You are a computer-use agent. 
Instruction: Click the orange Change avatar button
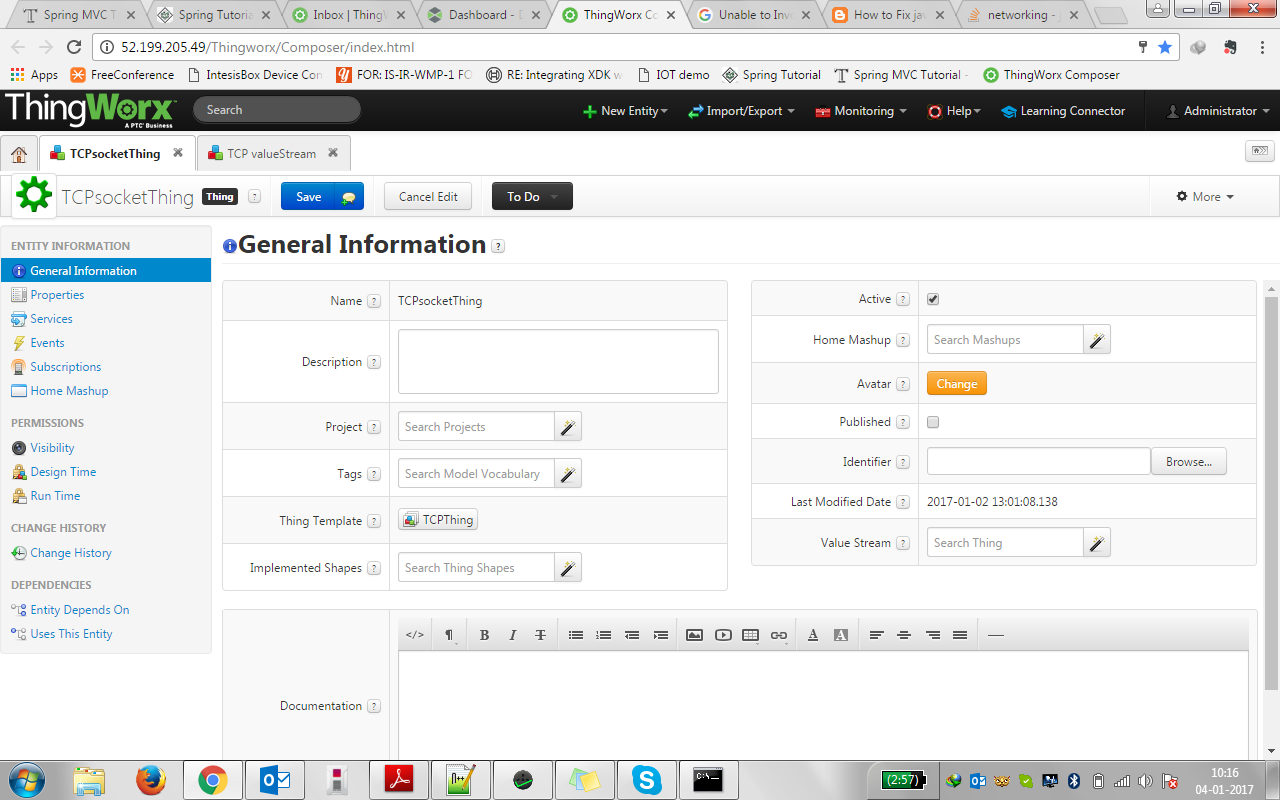click(x=957, y=384)
